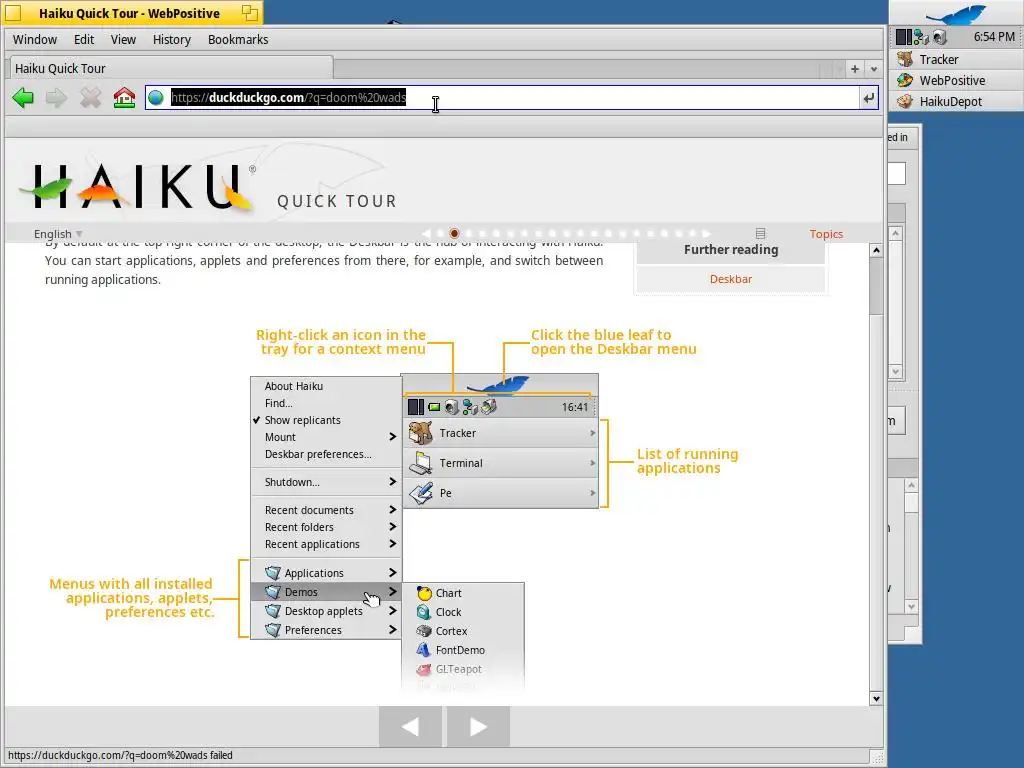
Task: Click ProcessController CPU bars tray icon
Action: pyautogui.click(x=904, y=37)
